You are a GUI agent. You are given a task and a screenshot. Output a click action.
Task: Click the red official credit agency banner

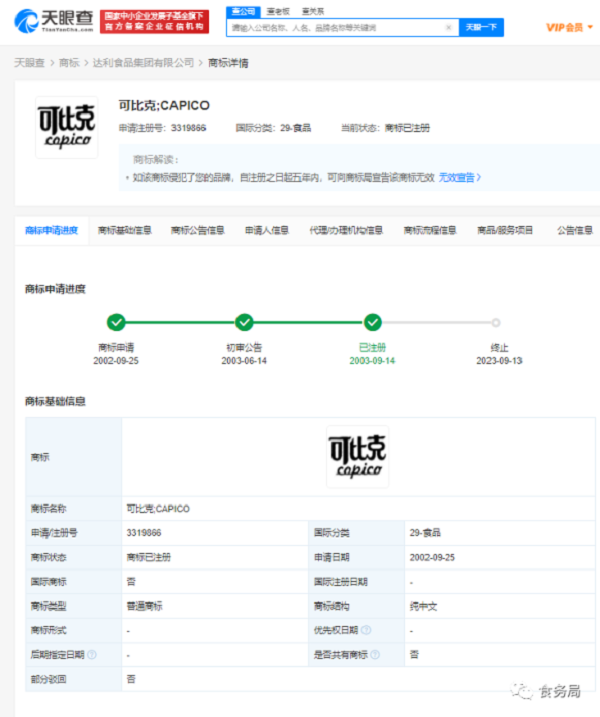[x=155, y=21]
